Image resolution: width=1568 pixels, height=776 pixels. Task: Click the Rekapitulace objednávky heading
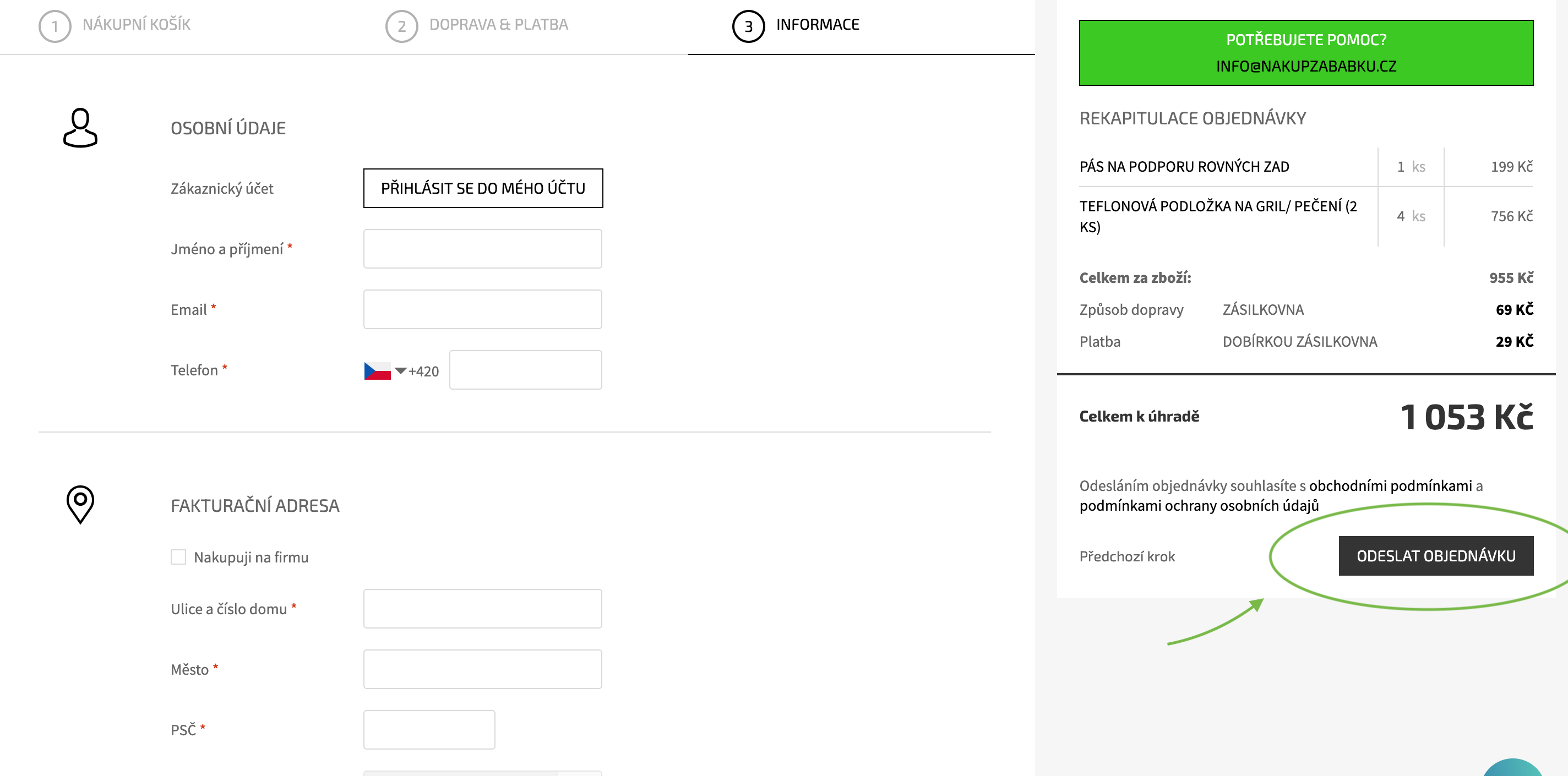click(x=1193, y=118)
